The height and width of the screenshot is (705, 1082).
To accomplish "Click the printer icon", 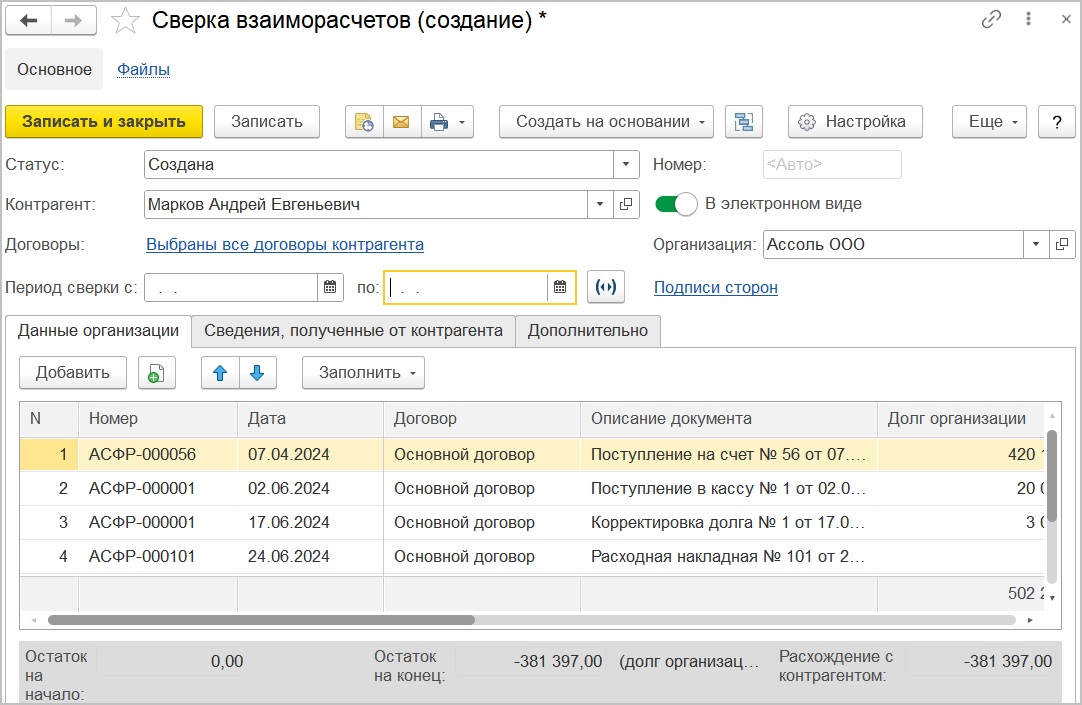I will [x=438, y=122].
